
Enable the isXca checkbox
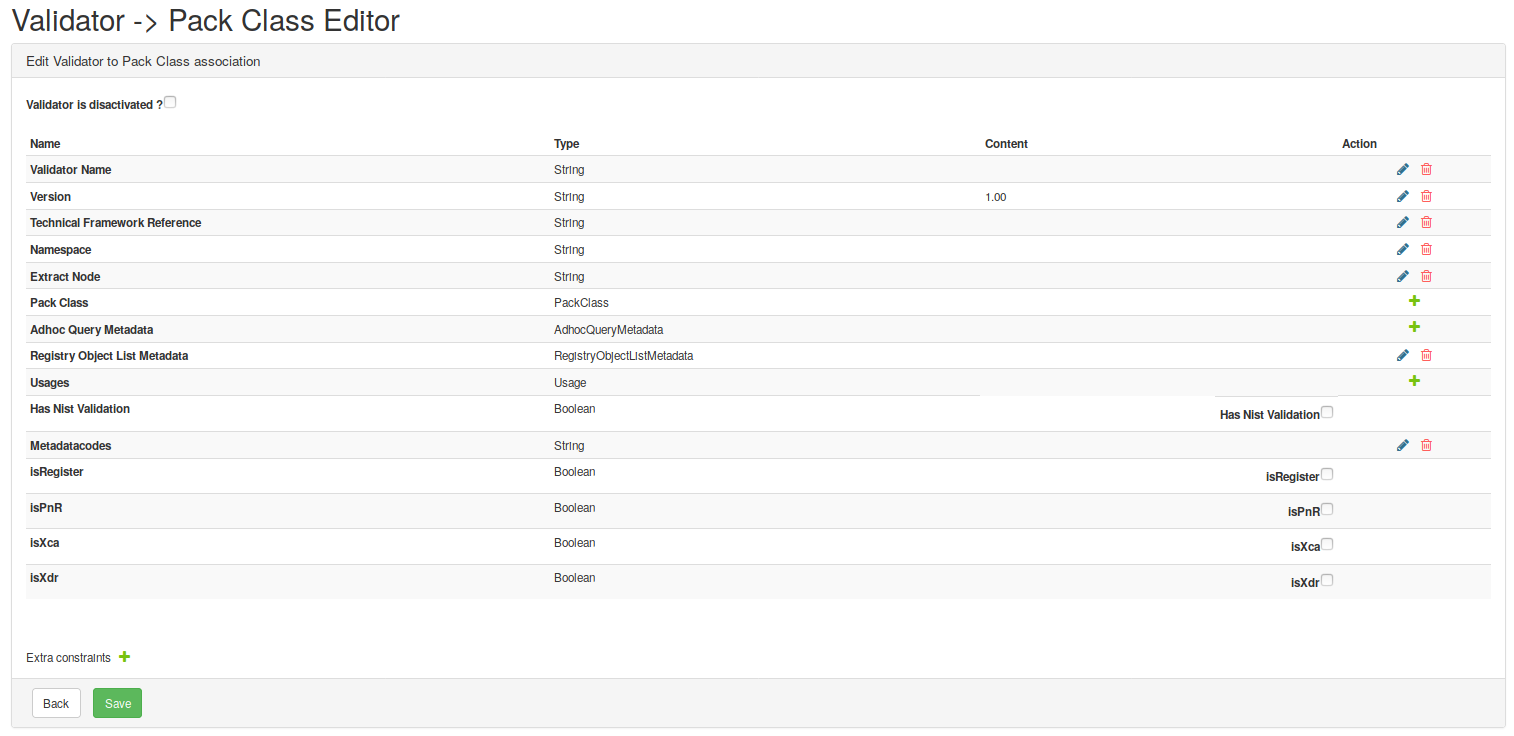(1327, 545)
